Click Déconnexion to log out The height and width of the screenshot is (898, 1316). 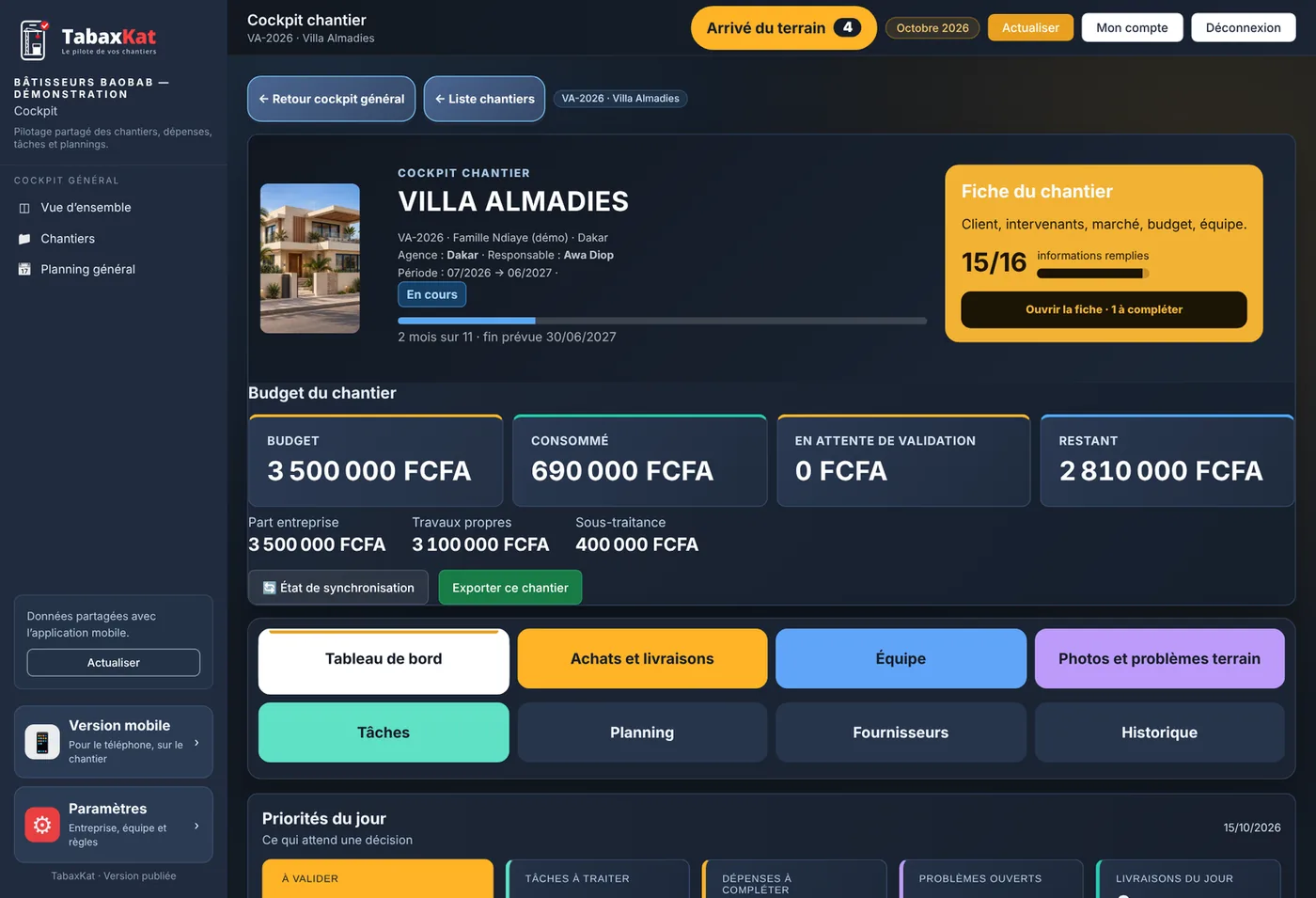click(x=1243, y=28)
